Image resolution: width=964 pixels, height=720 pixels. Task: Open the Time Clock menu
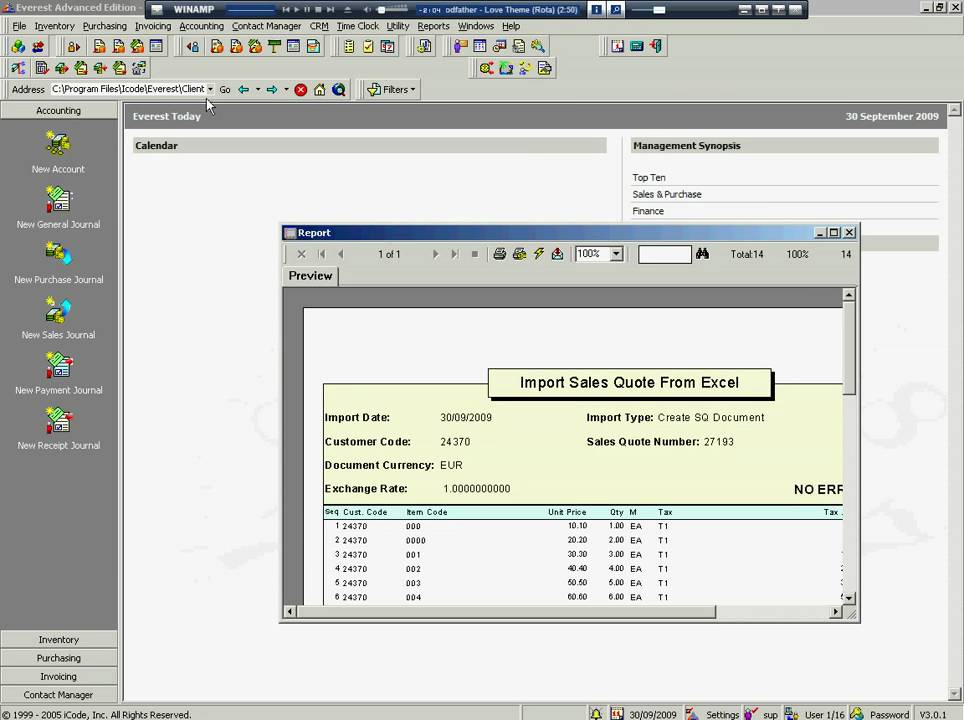[358, 26]
